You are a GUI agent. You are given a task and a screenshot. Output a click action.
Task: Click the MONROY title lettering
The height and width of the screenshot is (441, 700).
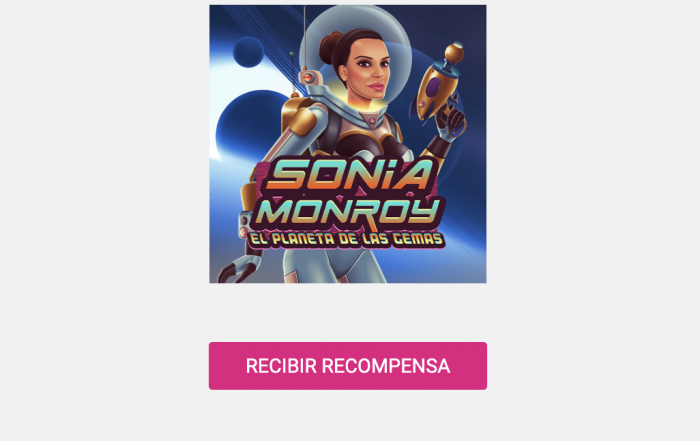coord(347,212)
